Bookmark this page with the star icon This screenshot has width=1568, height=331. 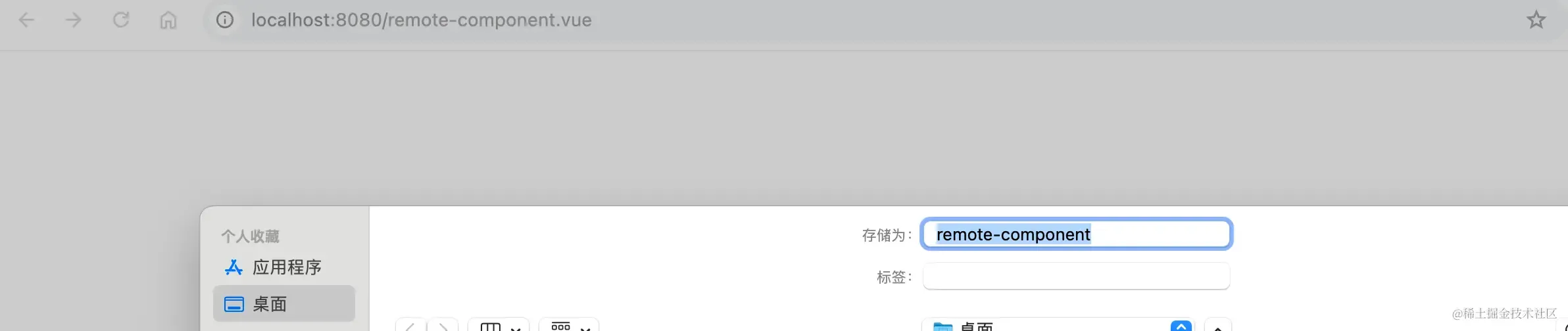pos(1536,20)
